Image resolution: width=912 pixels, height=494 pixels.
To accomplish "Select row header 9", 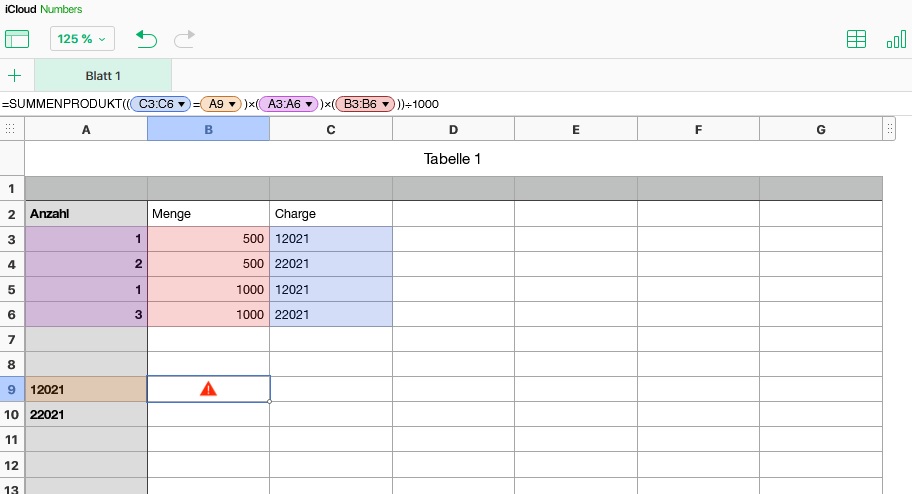I will point(12,389).
